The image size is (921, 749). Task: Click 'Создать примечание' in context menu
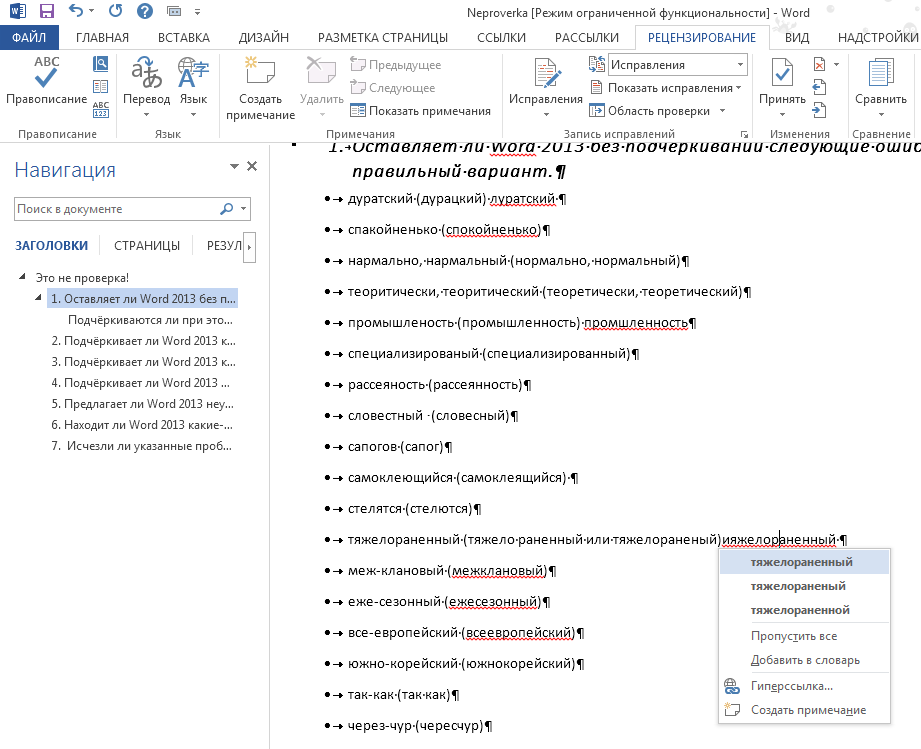[804, 710]
